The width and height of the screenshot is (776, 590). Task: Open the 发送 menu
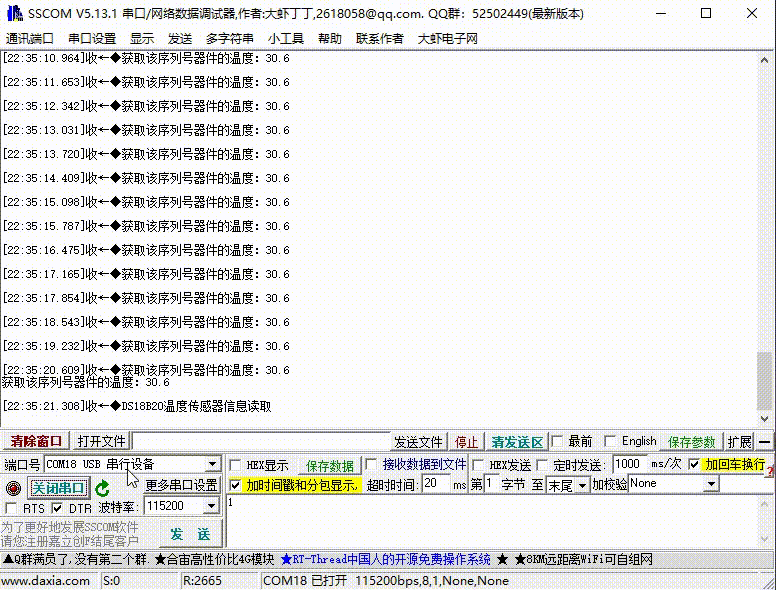[180, 38]
